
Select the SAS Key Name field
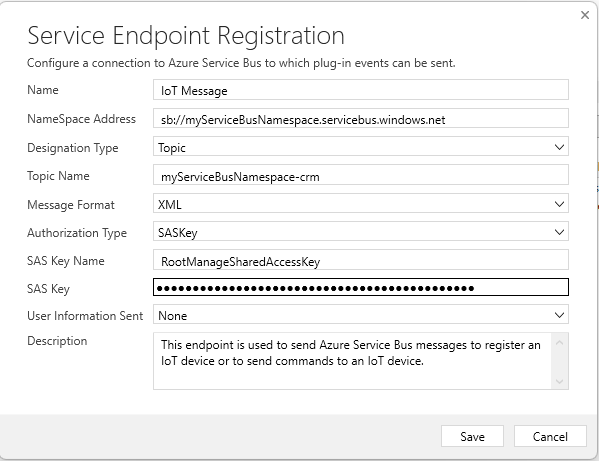[361, 260]
